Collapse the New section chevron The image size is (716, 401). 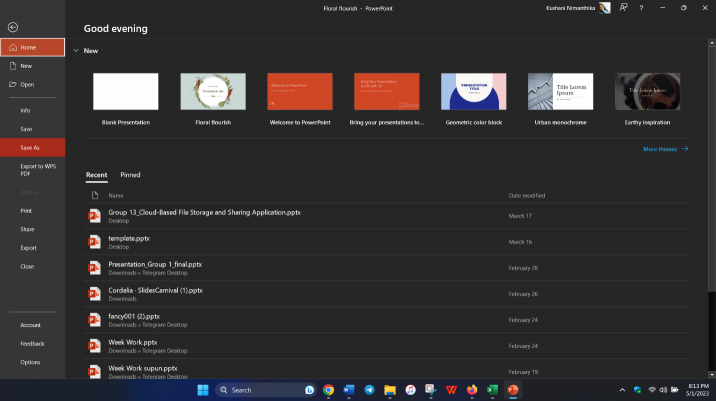76,51
